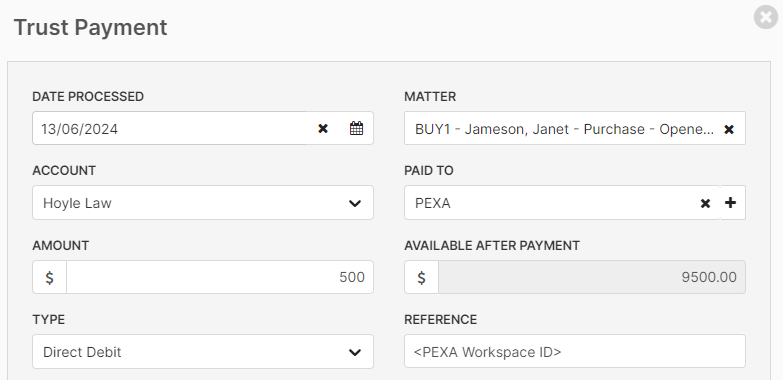Close the Trust Payment dialog
This screenshot has height=380, width=783.
[766, 17]
